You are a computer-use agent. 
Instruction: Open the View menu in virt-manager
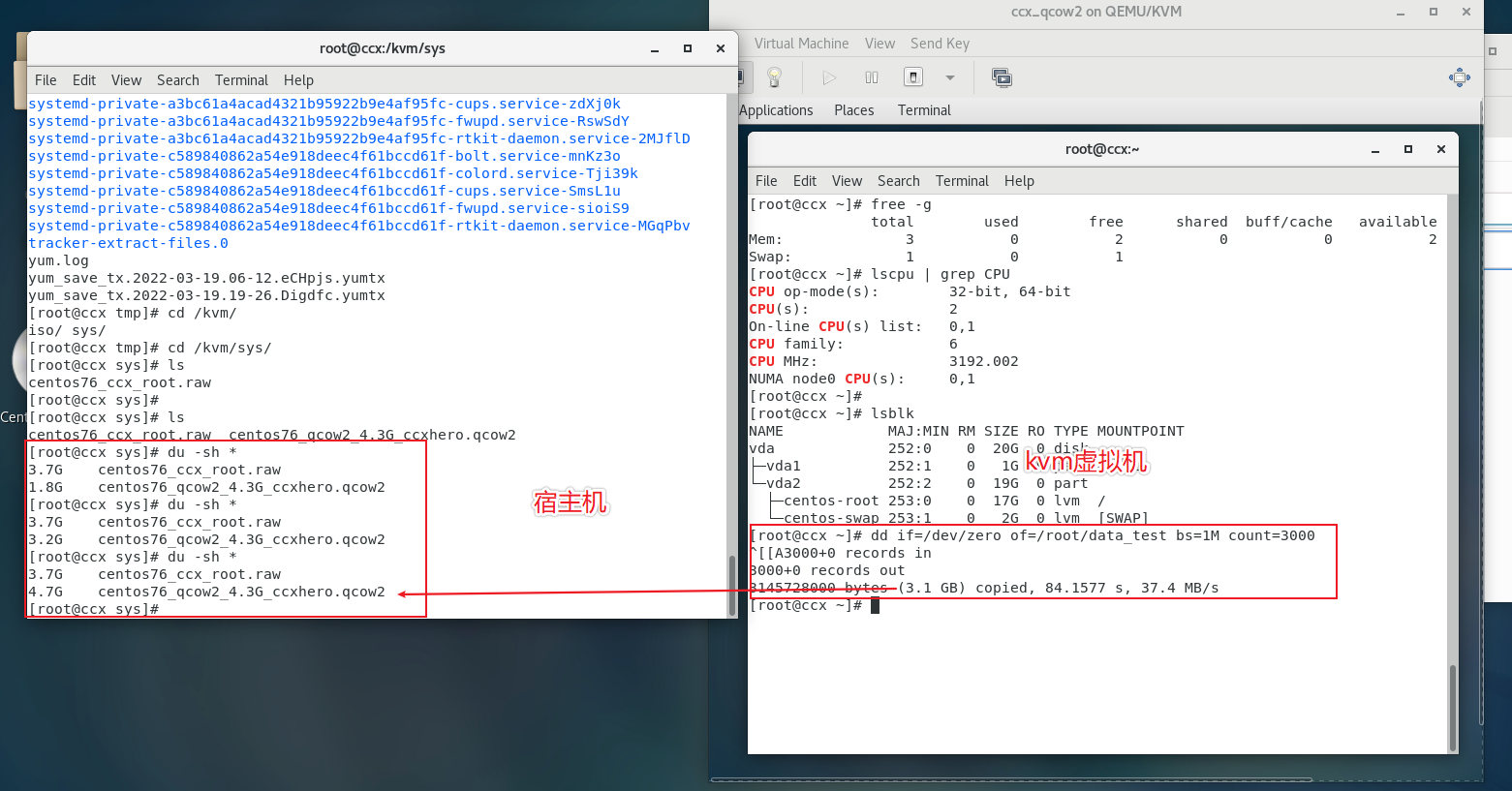[879, 43]
